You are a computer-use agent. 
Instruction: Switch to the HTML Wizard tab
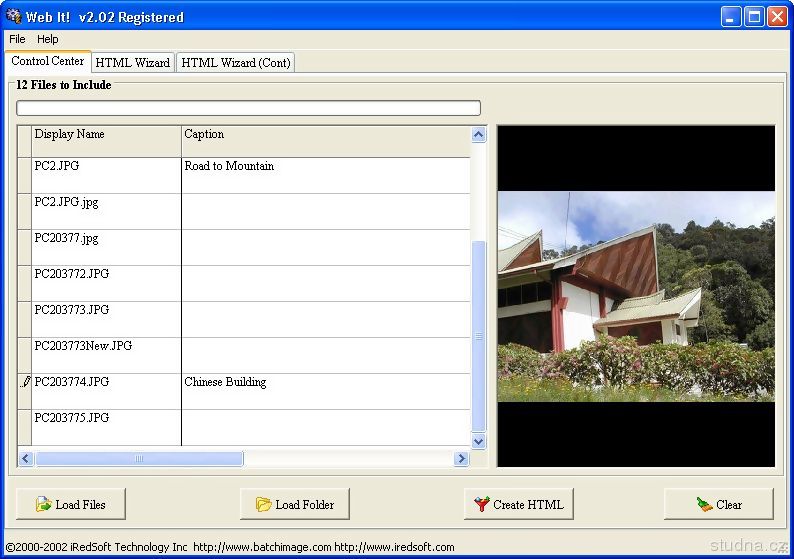tap(132, 62)
